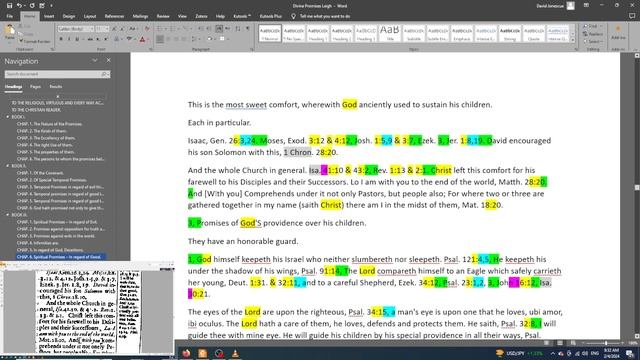The image size is (640, 360).
Task: Toggle strikethrough formatting
Action: [90, 39]
